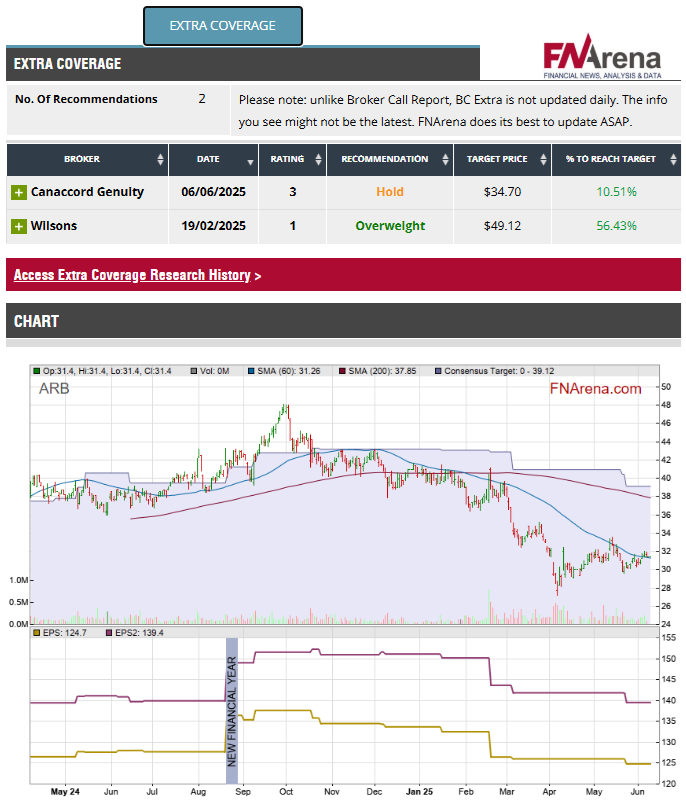Click the Chart section header bar
This screenshot has height=808, width=686.
click(343, 321)
